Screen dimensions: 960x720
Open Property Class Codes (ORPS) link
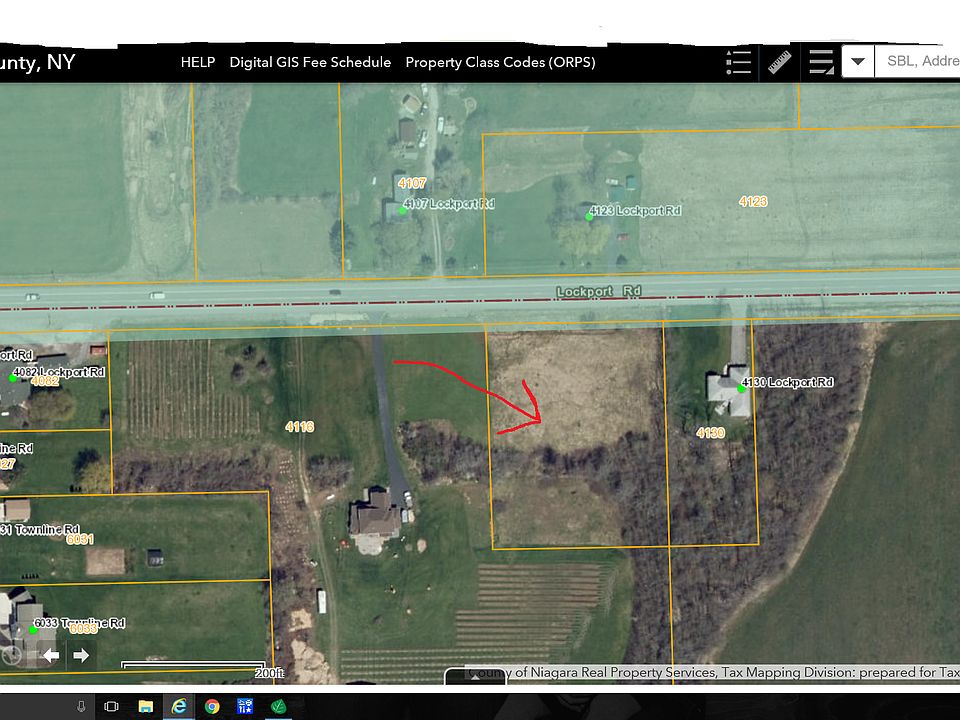[500, 62]
